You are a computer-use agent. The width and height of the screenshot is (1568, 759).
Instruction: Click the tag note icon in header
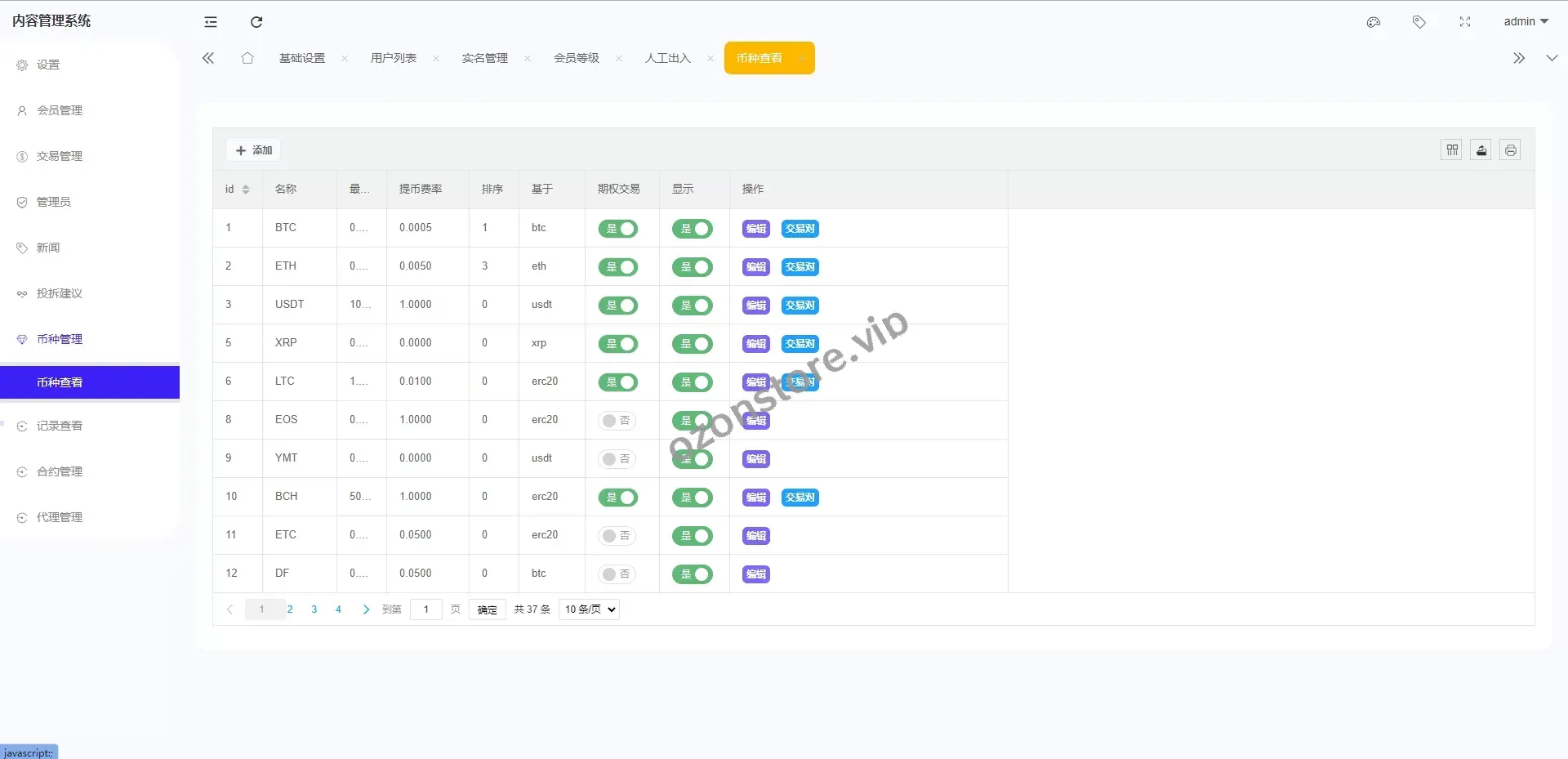click(x=1419, y=22)
